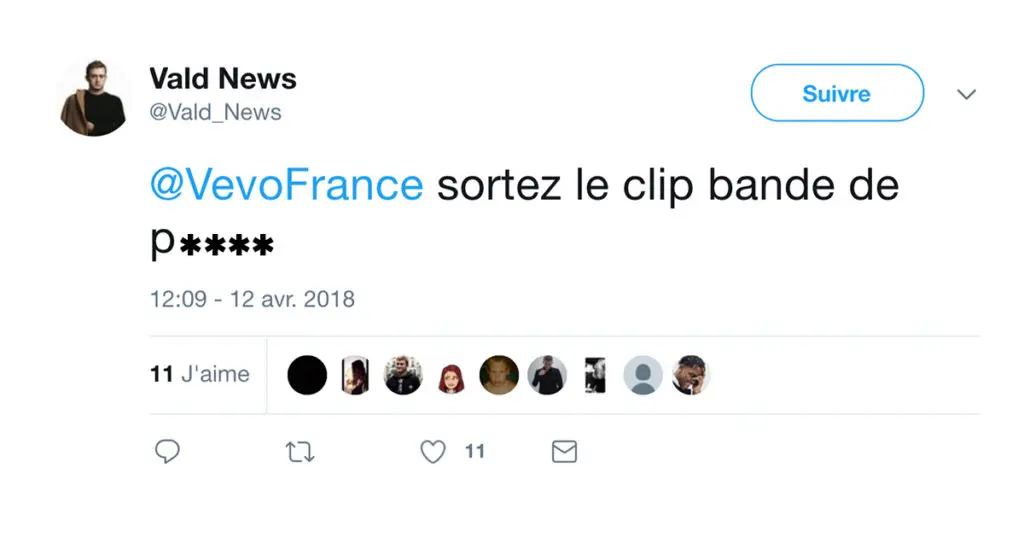Open the last liker avatar in row
Screen dimensions: 1024x538
691,375
